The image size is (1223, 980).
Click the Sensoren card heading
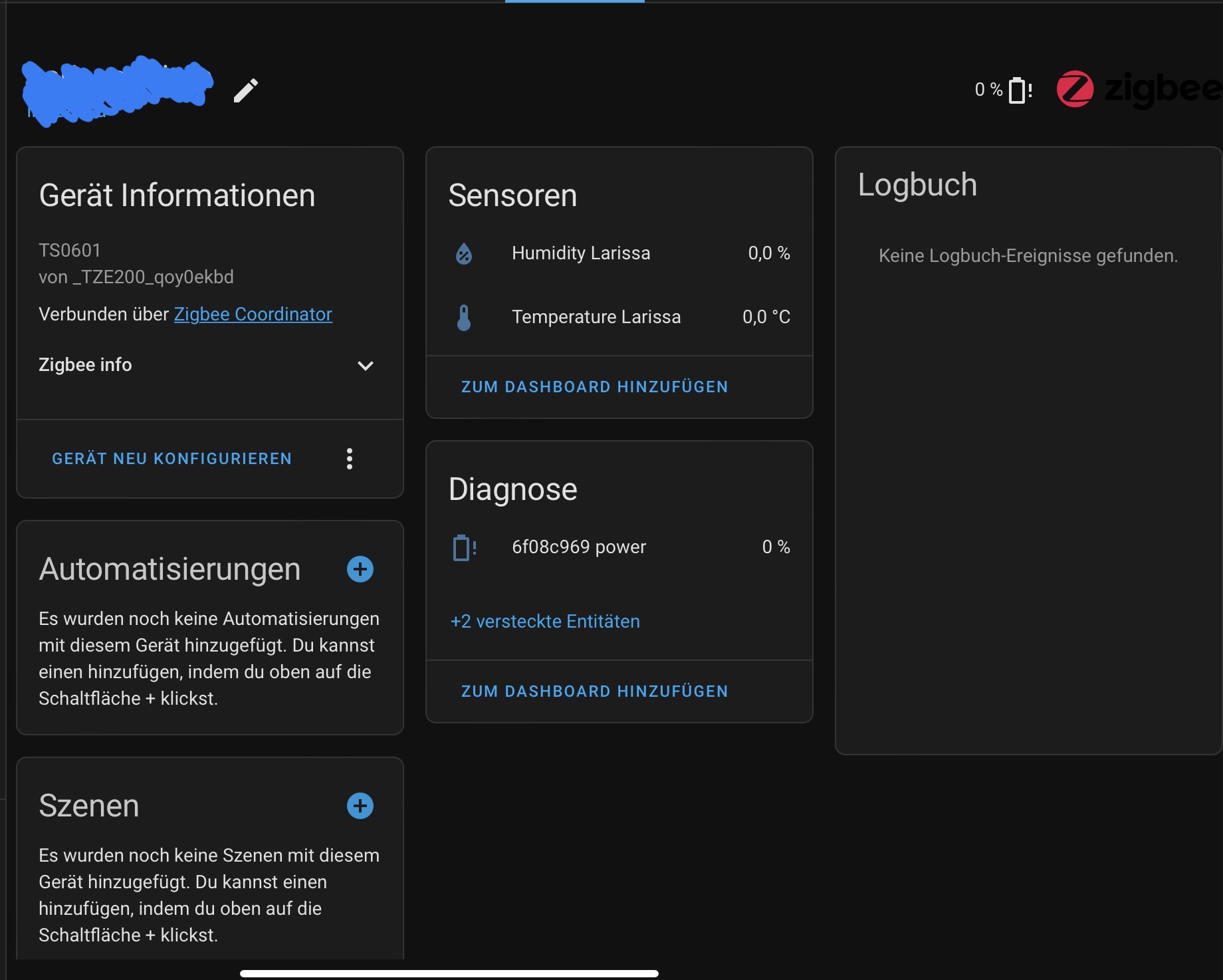coord(512,195)
